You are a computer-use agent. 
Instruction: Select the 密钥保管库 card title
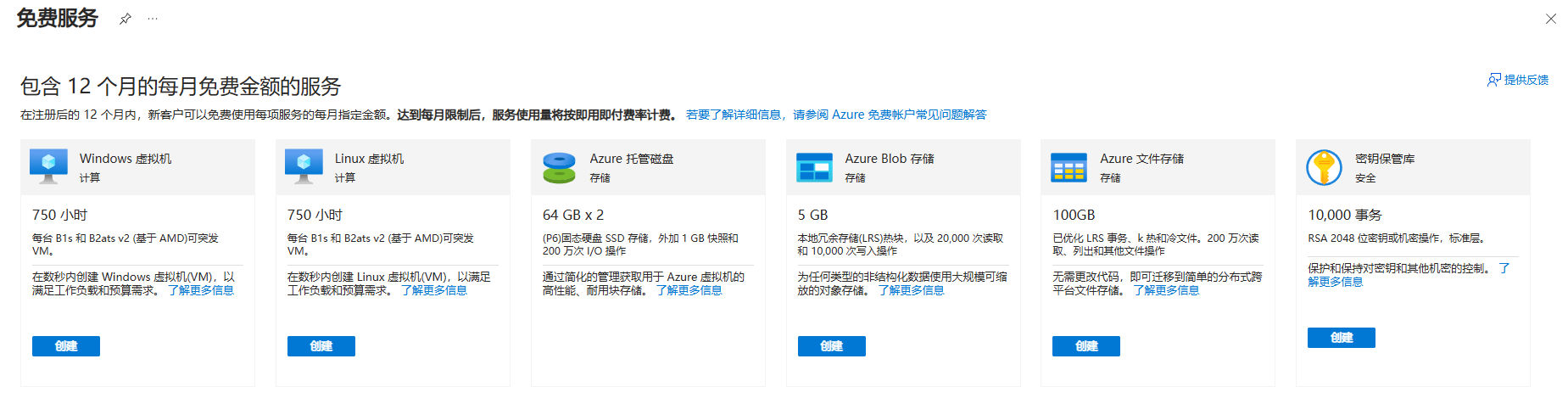1385,159
